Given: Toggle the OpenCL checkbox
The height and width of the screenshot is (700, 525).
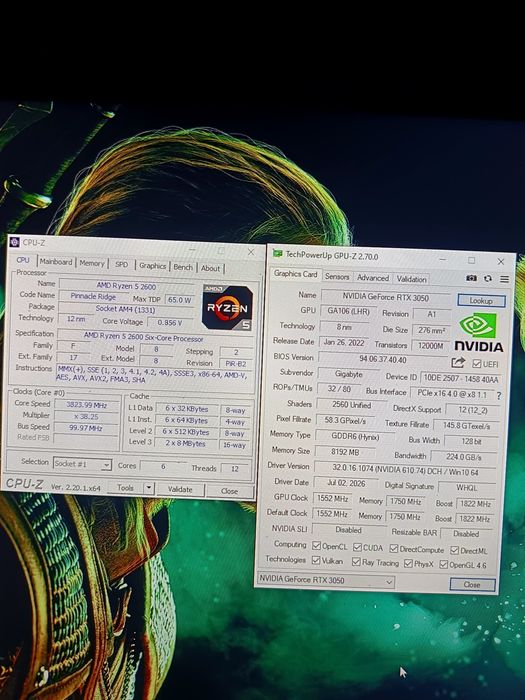Looking at the screenshot, I should point(317,546).
